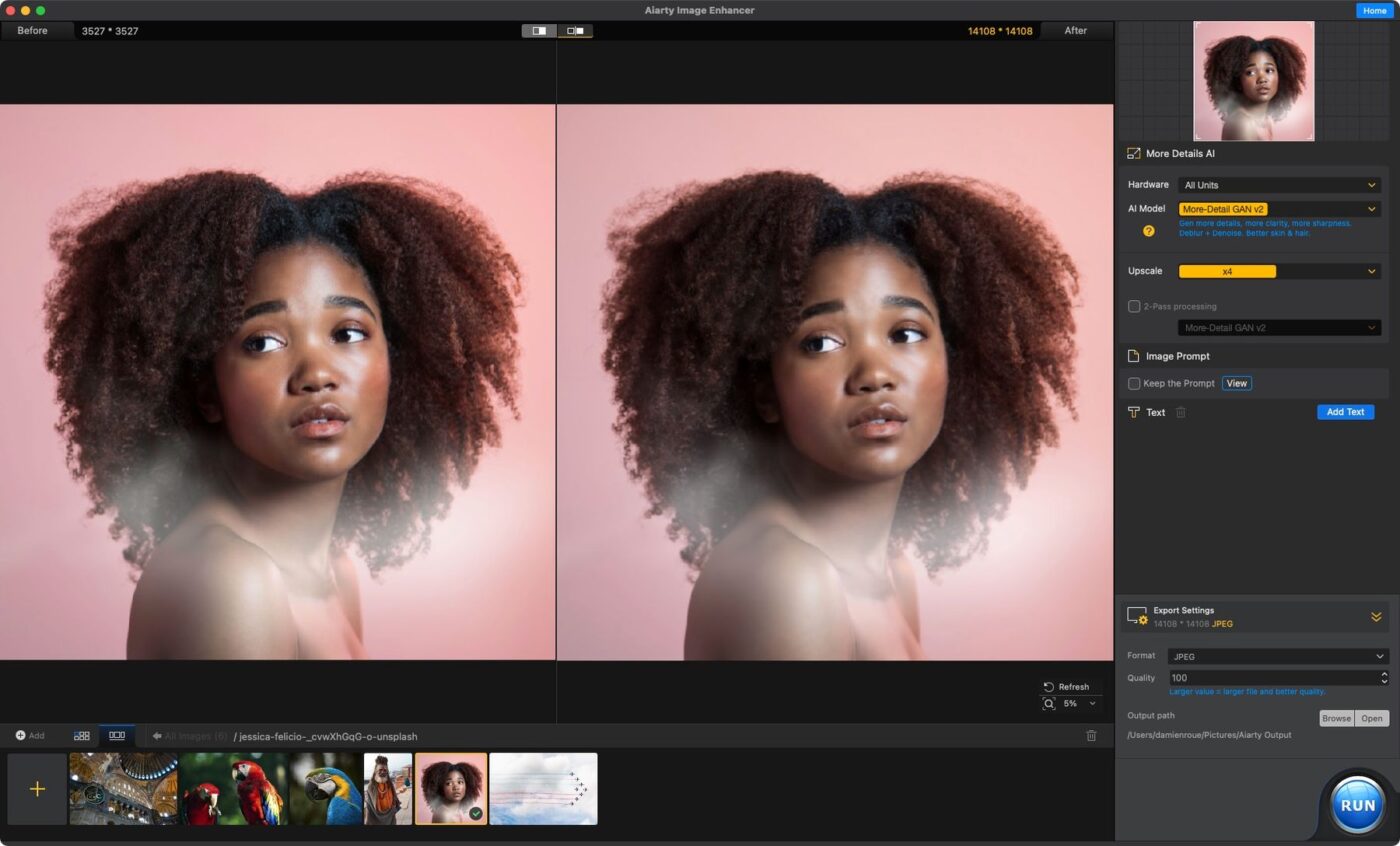The height and width of the screenshot is (846, 1400).
Task: Delete image with the filmstrip trash icon
Action: click(x=1091, y=736)
